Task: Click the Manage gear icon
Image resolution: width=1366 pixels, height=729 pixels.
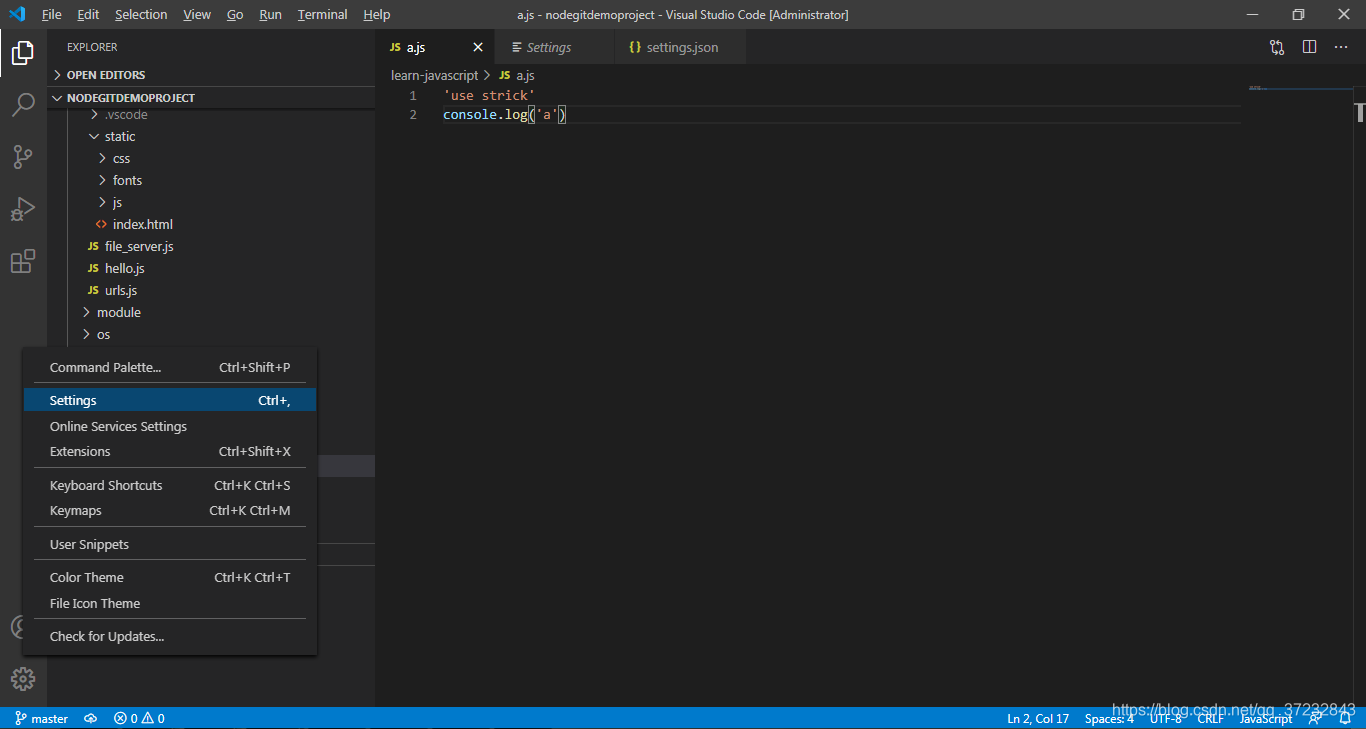Action: pos(23,679)
